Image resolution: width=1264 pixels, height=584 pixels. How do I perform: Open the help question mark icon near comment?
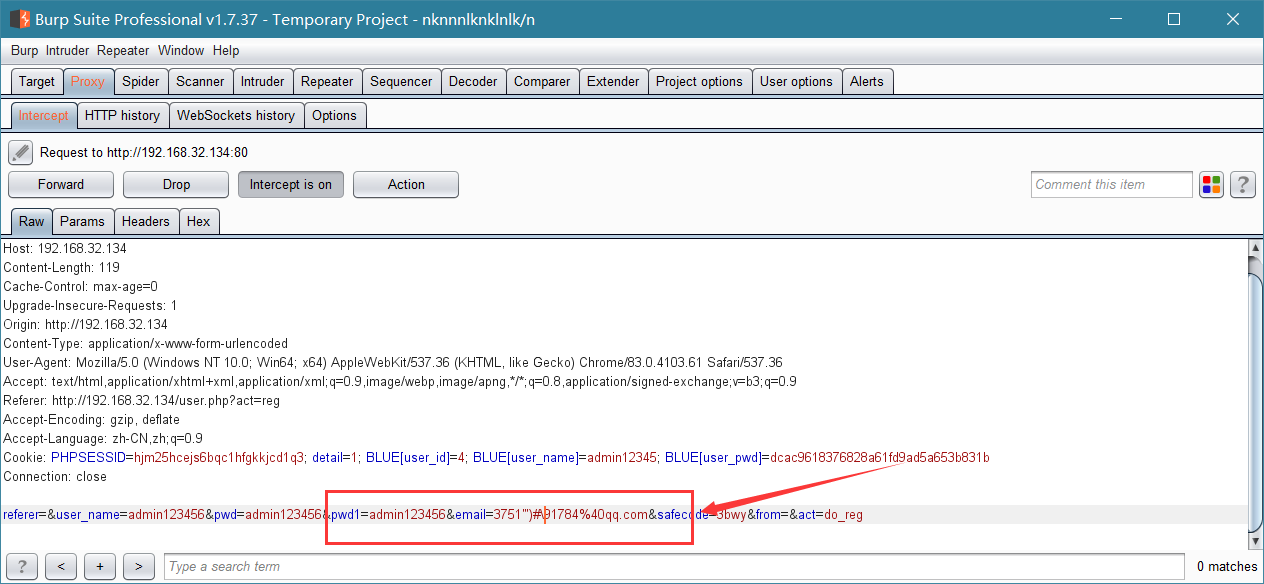click(1243, 184)
